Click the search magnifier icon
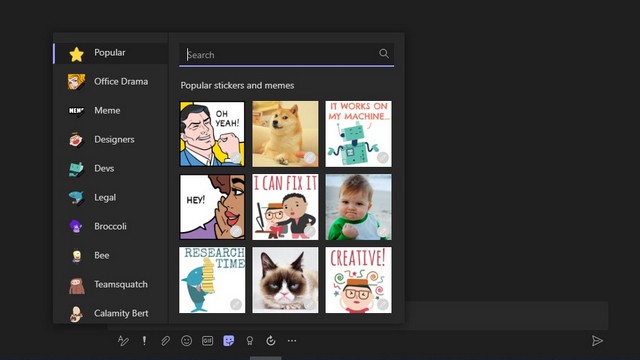640x360 pixels. 384,53
